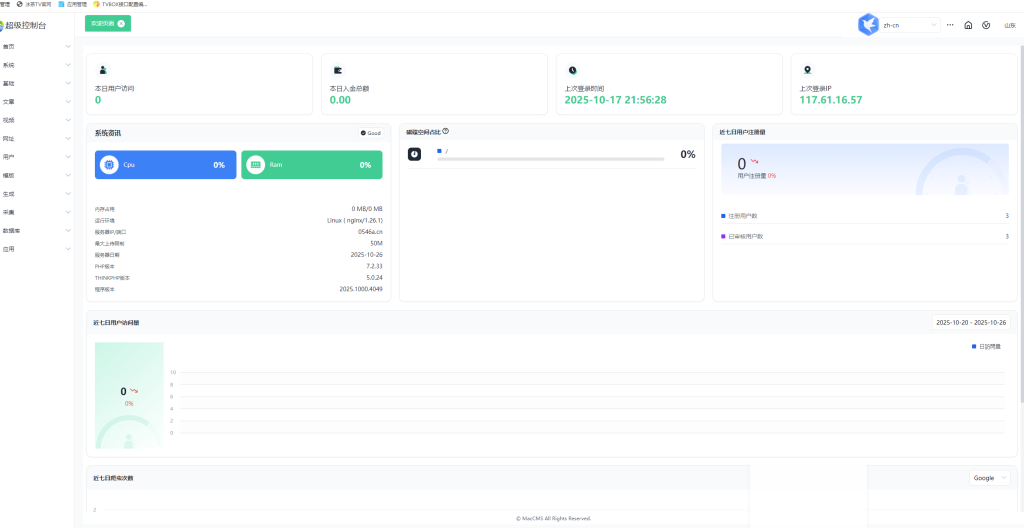1024x528 pixels.
Task: Click the circular icon next to home
Action: (986, 25)
